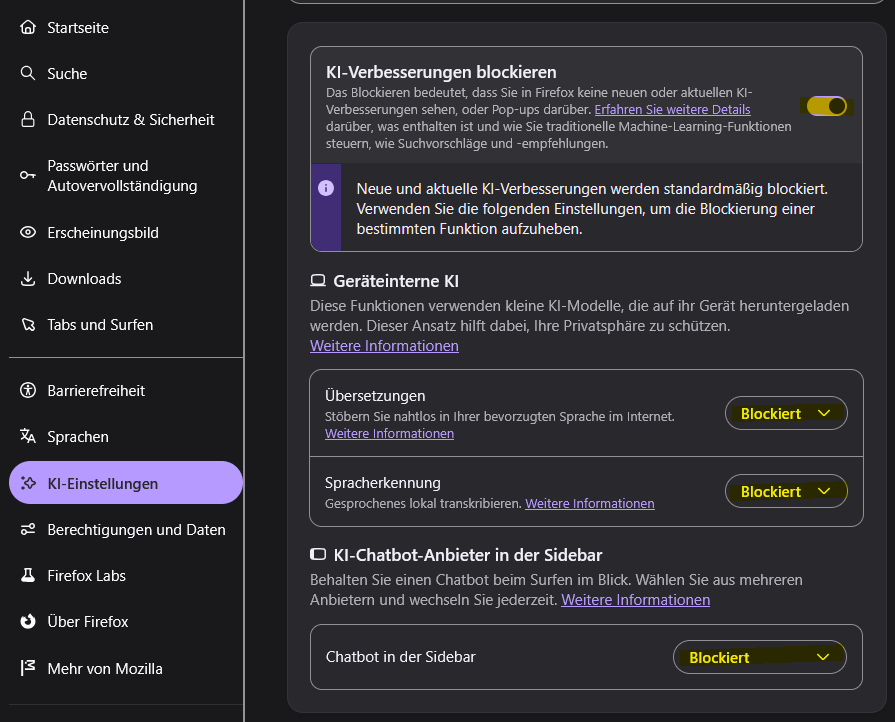
Task: Click the Tabs und Surfen icon
Action: 28,324
